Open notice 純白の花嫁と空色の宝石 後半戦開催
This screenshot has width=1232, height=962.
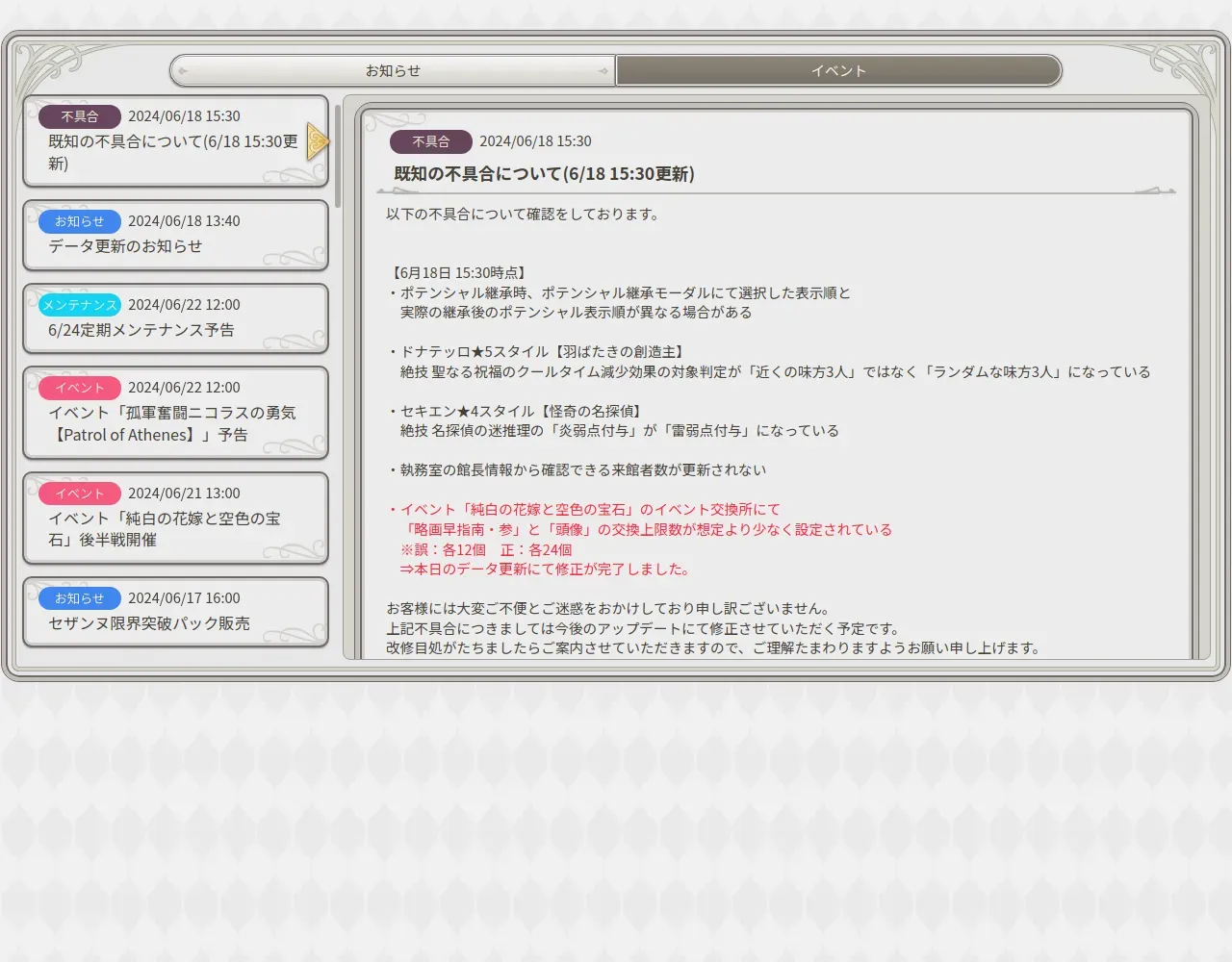point(175,518)
